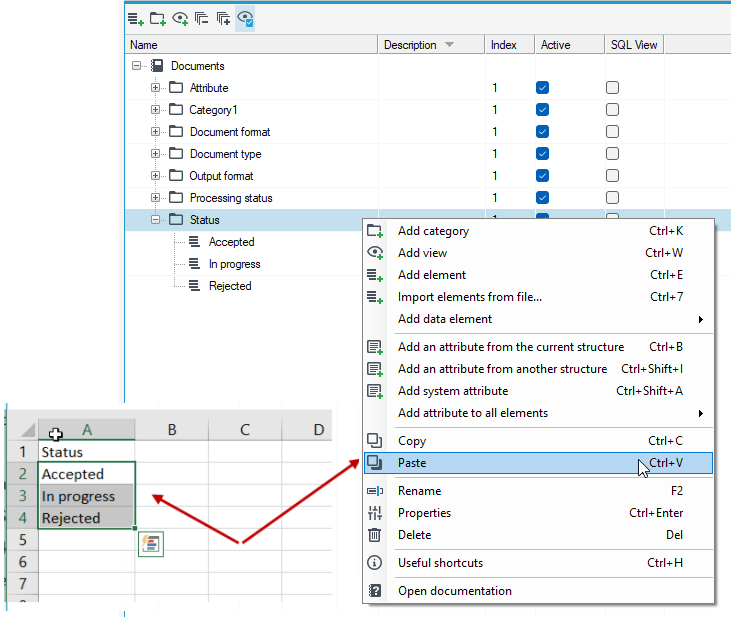
Task: Check SQL View for Document type
Action: (x=612, y=153)
